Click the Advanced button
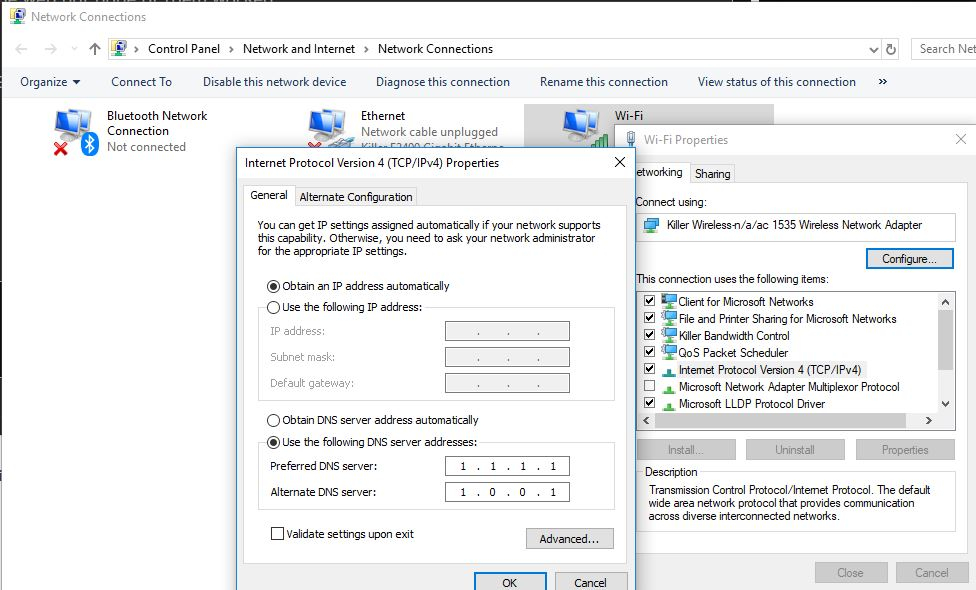Image resolution: width=976 pixels, height=590 pixels. tap(569, 538)
